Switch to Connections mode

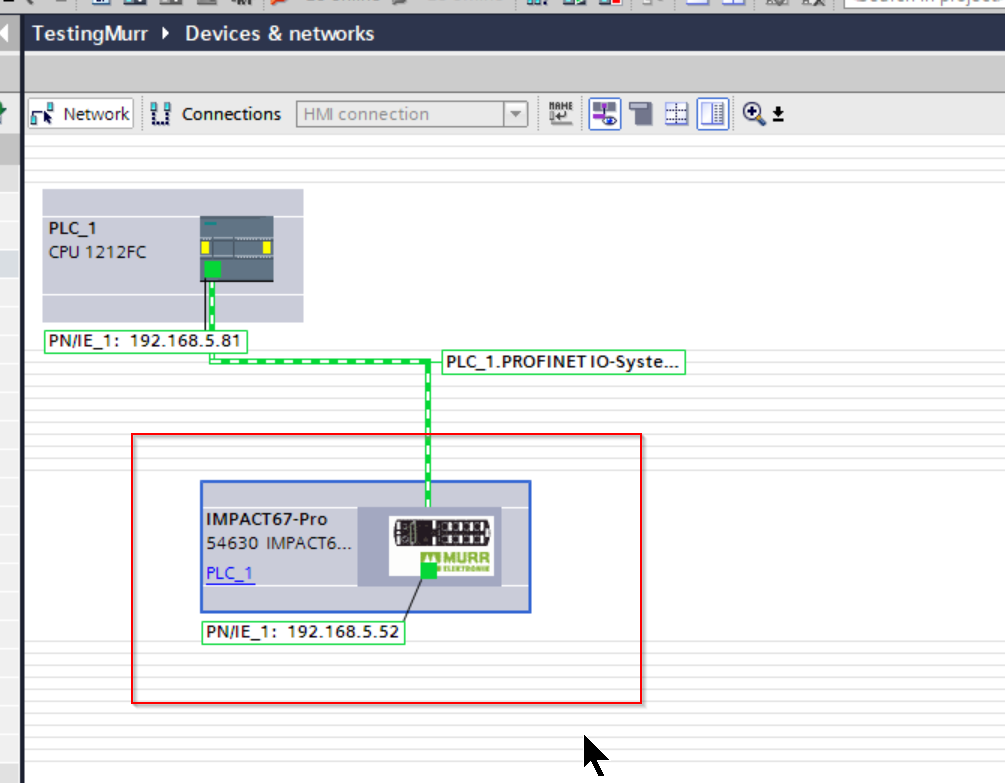coord(216,114)
